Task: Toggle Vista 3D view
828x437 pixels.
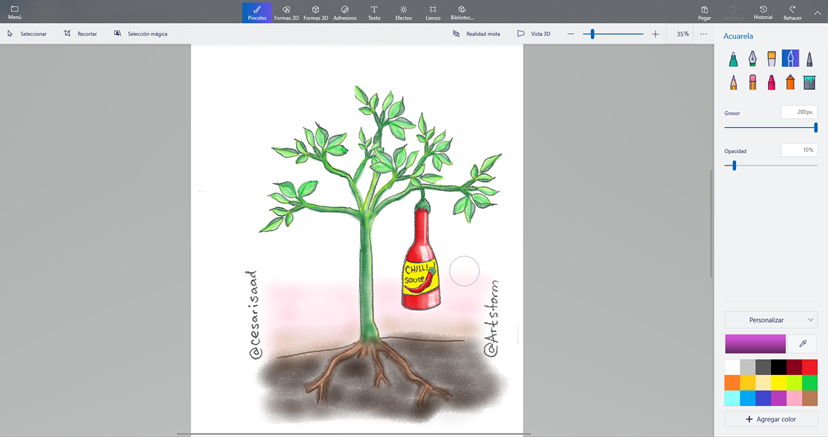Action: point(534,34)
